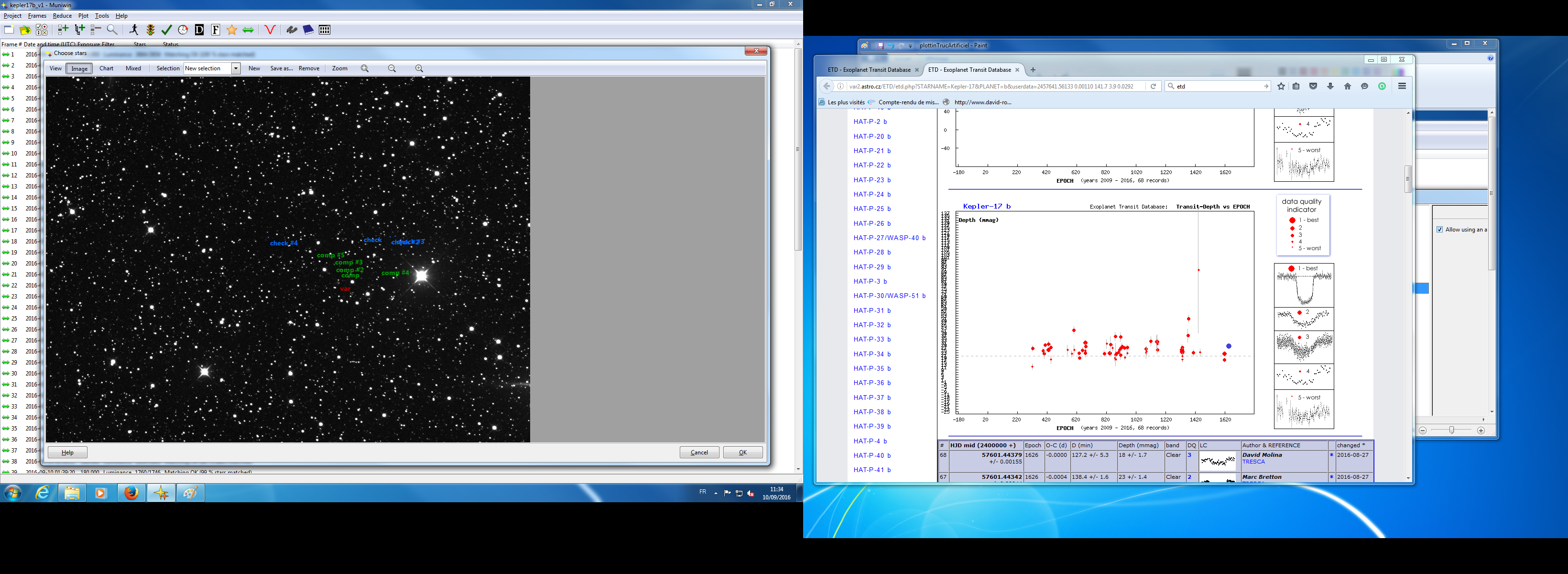This screenshot has width=1568, height=574.
Task: Click the running man Express reduction icon
Action: click(134, 30)
